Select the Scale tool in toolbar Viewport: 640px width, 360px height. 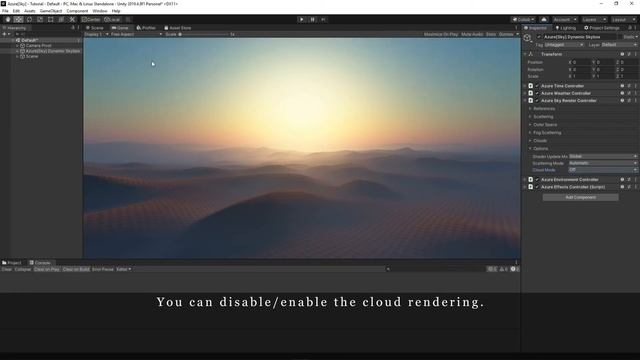click(40, 20)
